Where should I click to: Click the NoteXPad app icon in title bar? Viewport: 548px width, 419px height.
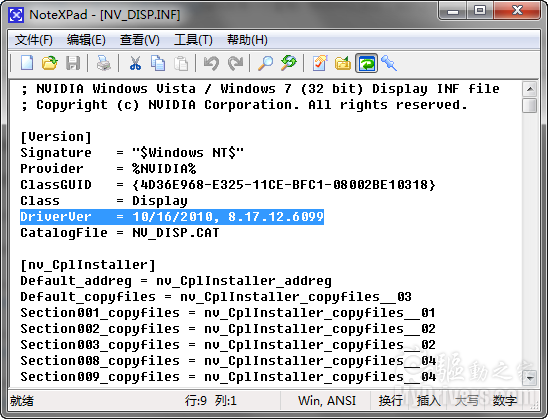pyautogui.click(x=16, y=15)
